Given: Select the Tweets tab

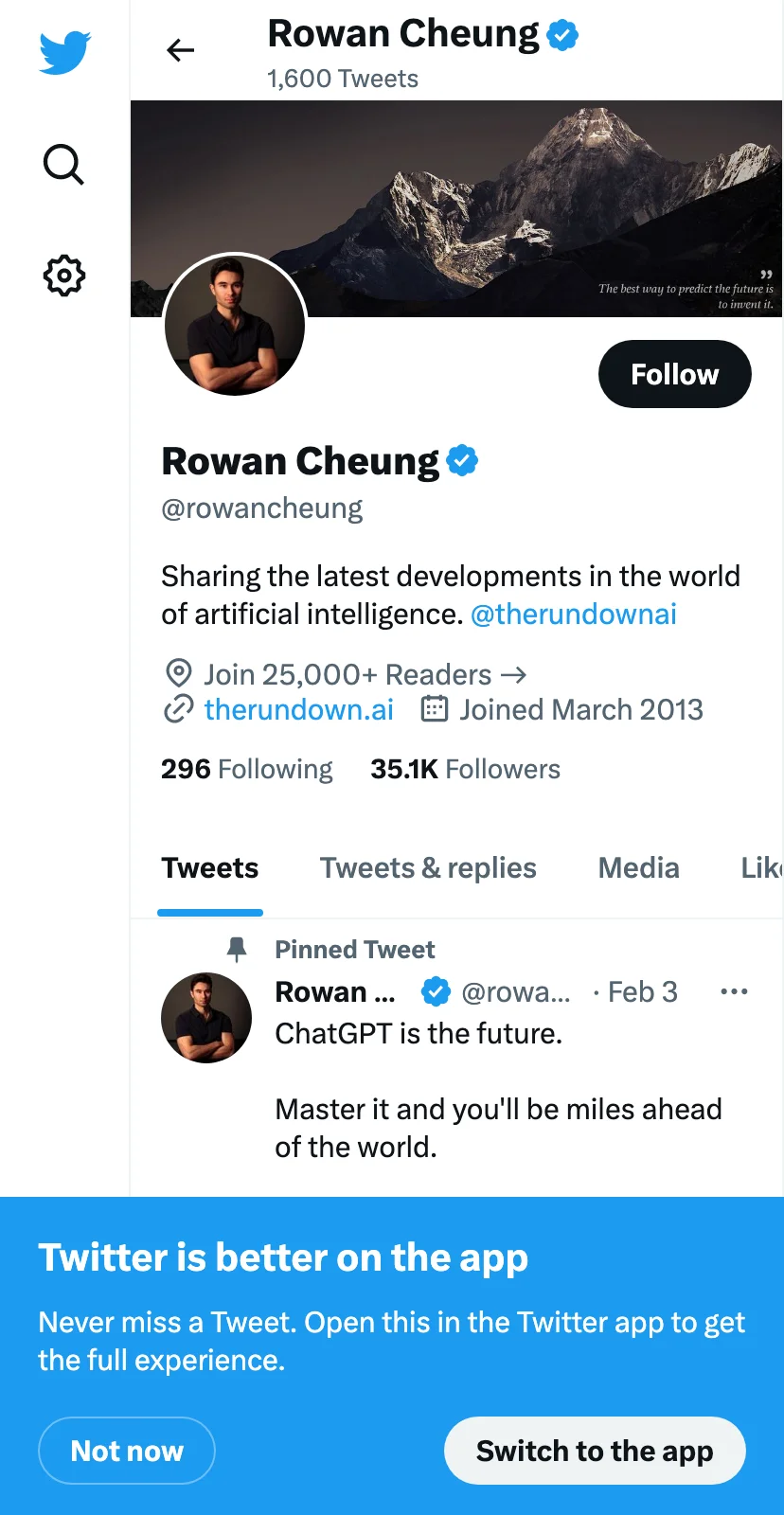Looking at the screenshot, I should tap(210, 868).
